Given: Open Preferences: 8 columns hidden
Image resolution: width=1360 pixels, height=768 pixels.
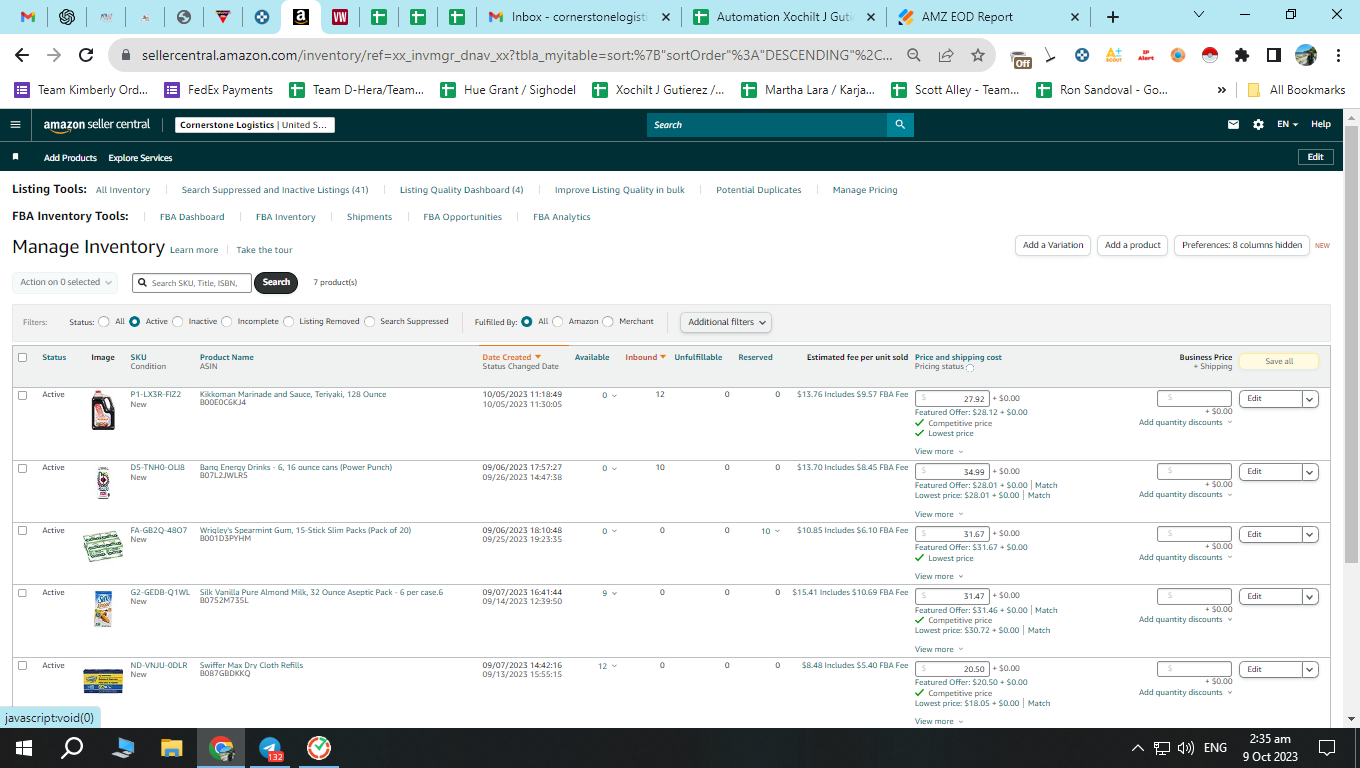Looking at the screenshot, I should [1242, 245].
